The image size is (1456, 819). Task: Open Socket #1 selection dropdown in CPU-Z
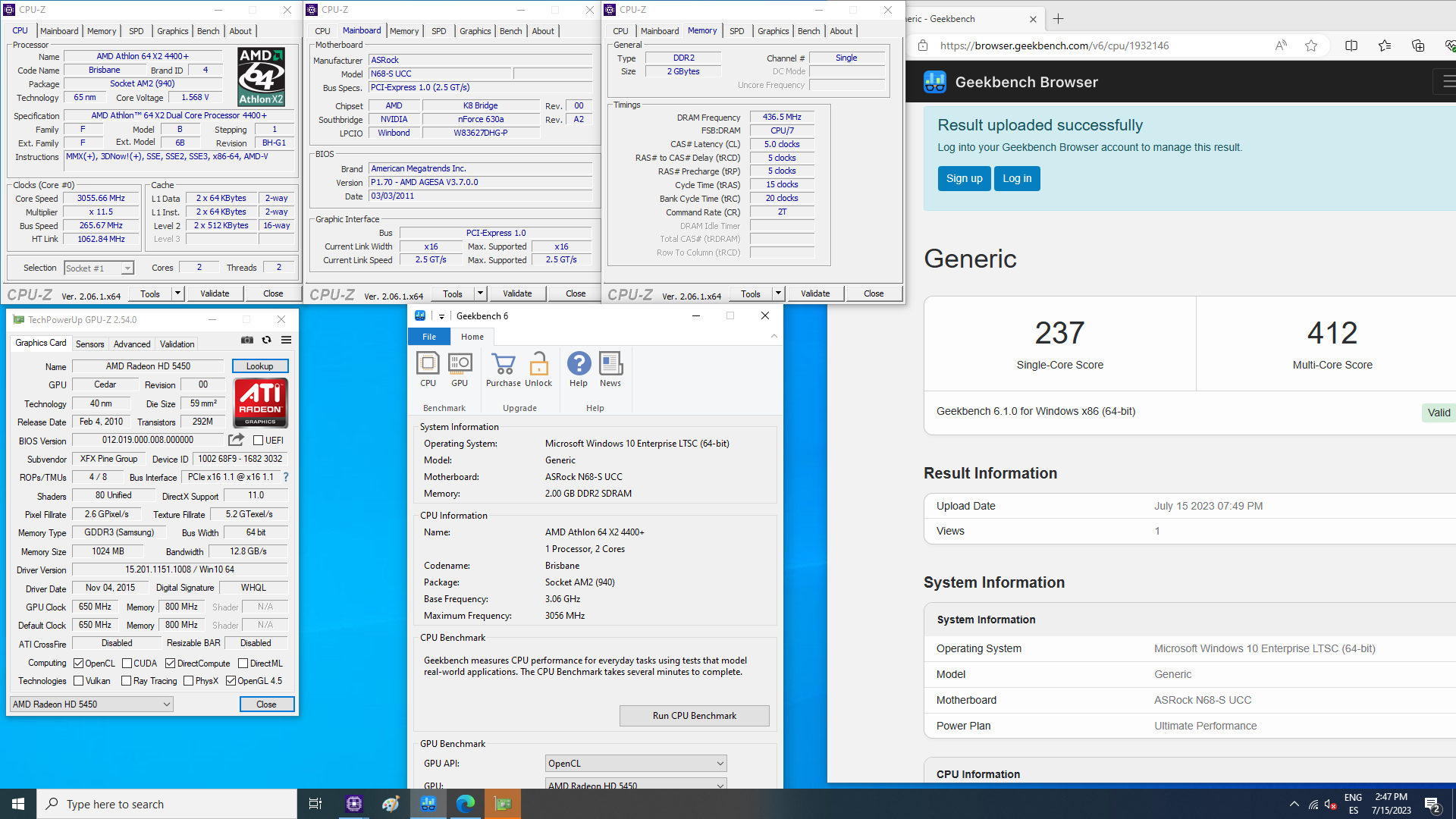[99, 268]
